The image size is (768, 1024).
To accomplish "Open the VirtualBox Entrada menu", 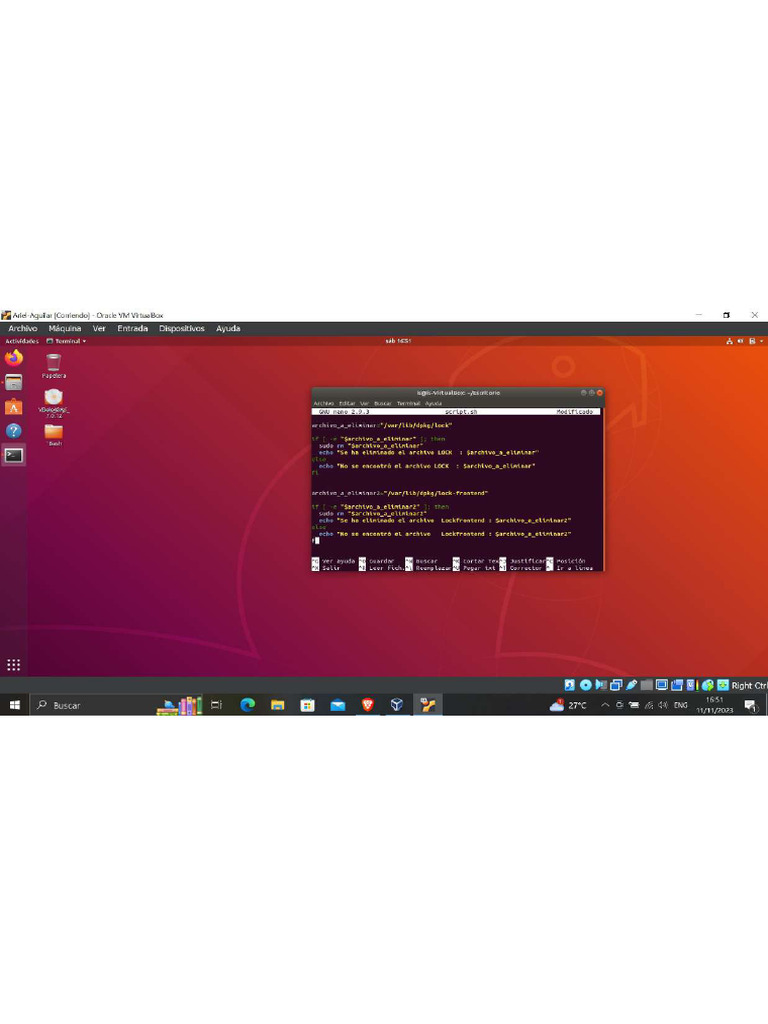I will coord(133,328).
